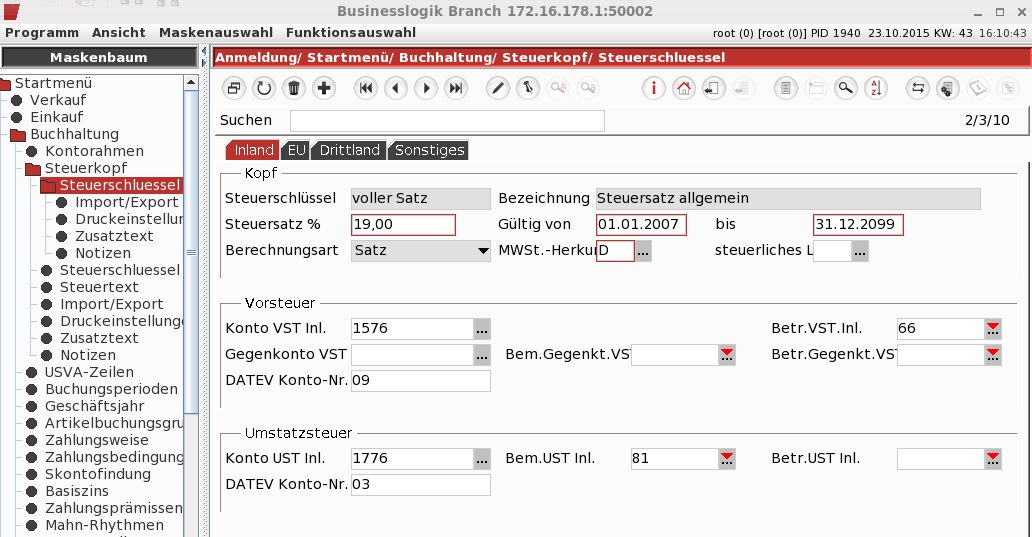Click the A-Z sort icon
The image size is (1032, 537).
click(876, 88)
